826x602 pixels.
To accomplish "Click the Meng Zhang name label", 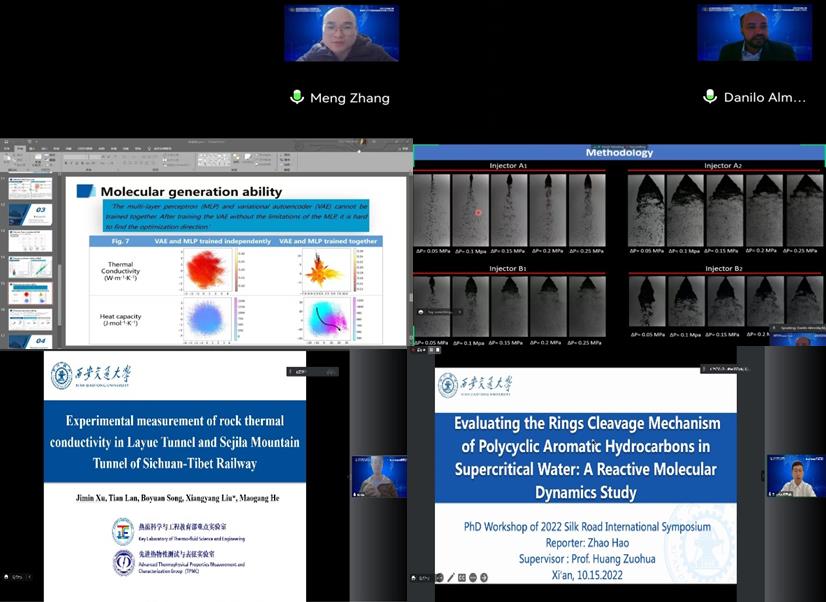I will pyautogui.click(x=349, y=98).
